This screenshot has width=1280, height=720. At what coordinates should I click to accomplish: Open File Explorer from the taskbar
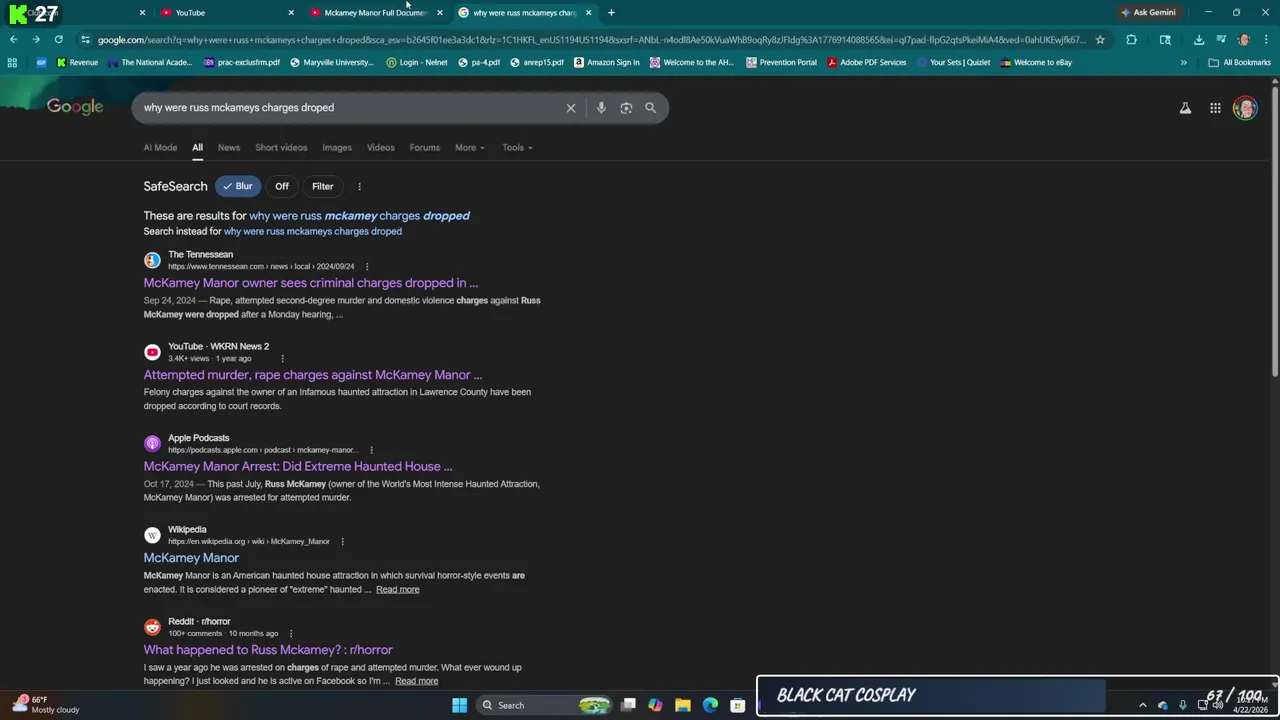click(x=682, y=706)
